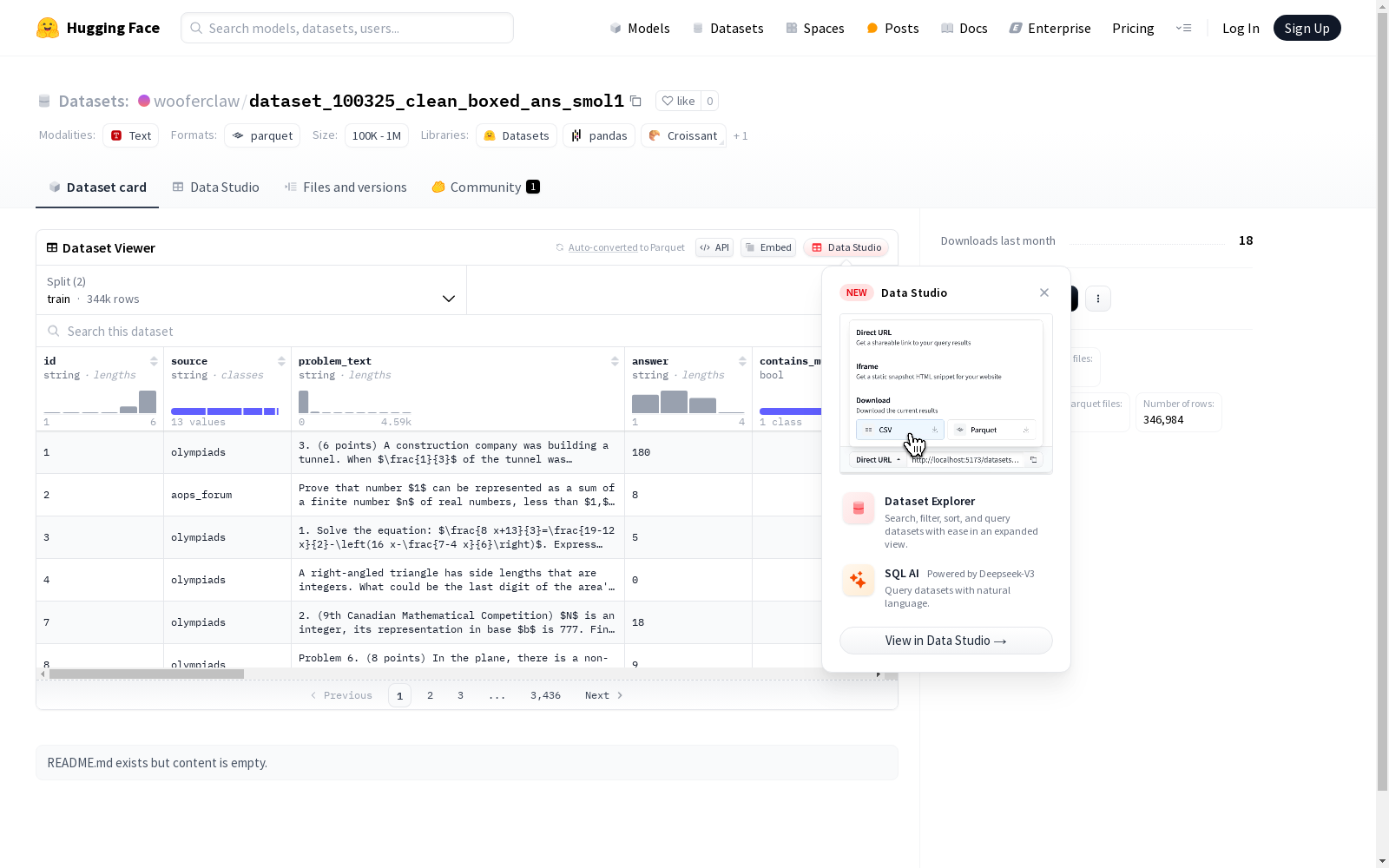The width and height of the screenshot is (1389, 868).
Task: Click the SQL AI title
Action: 901,574
